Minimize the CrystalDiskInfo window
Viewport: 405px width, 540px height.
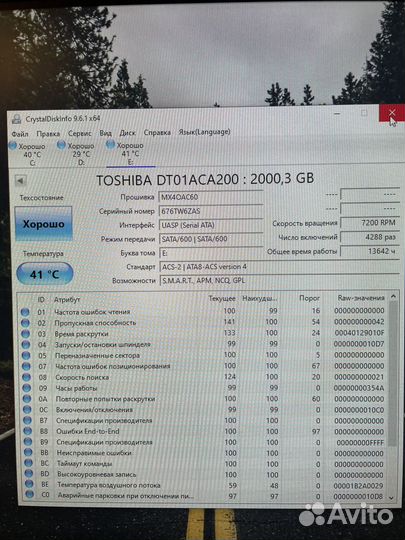point(338,113)
